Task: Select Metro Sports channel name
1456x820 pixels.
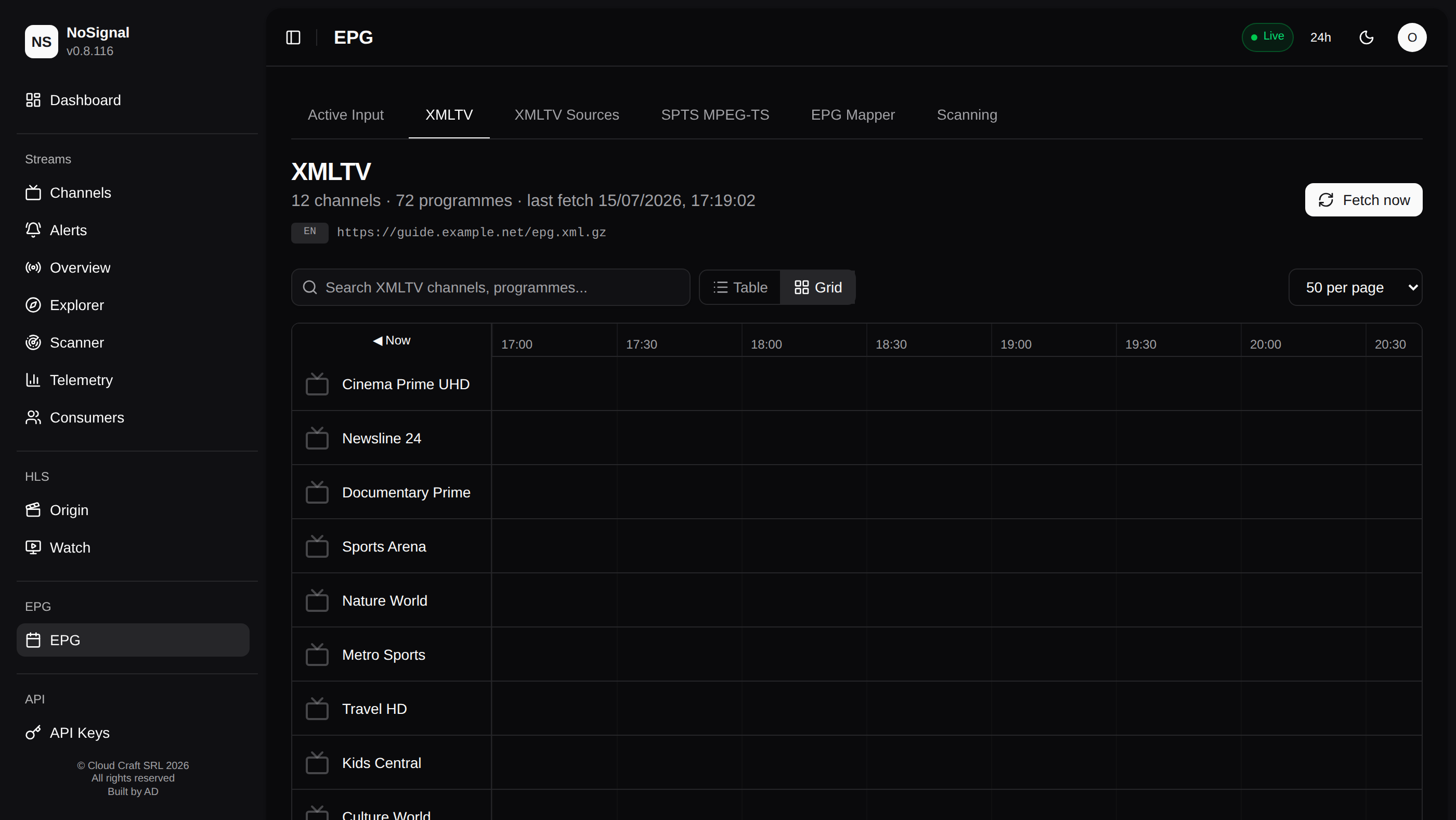Action: [383, 655]
